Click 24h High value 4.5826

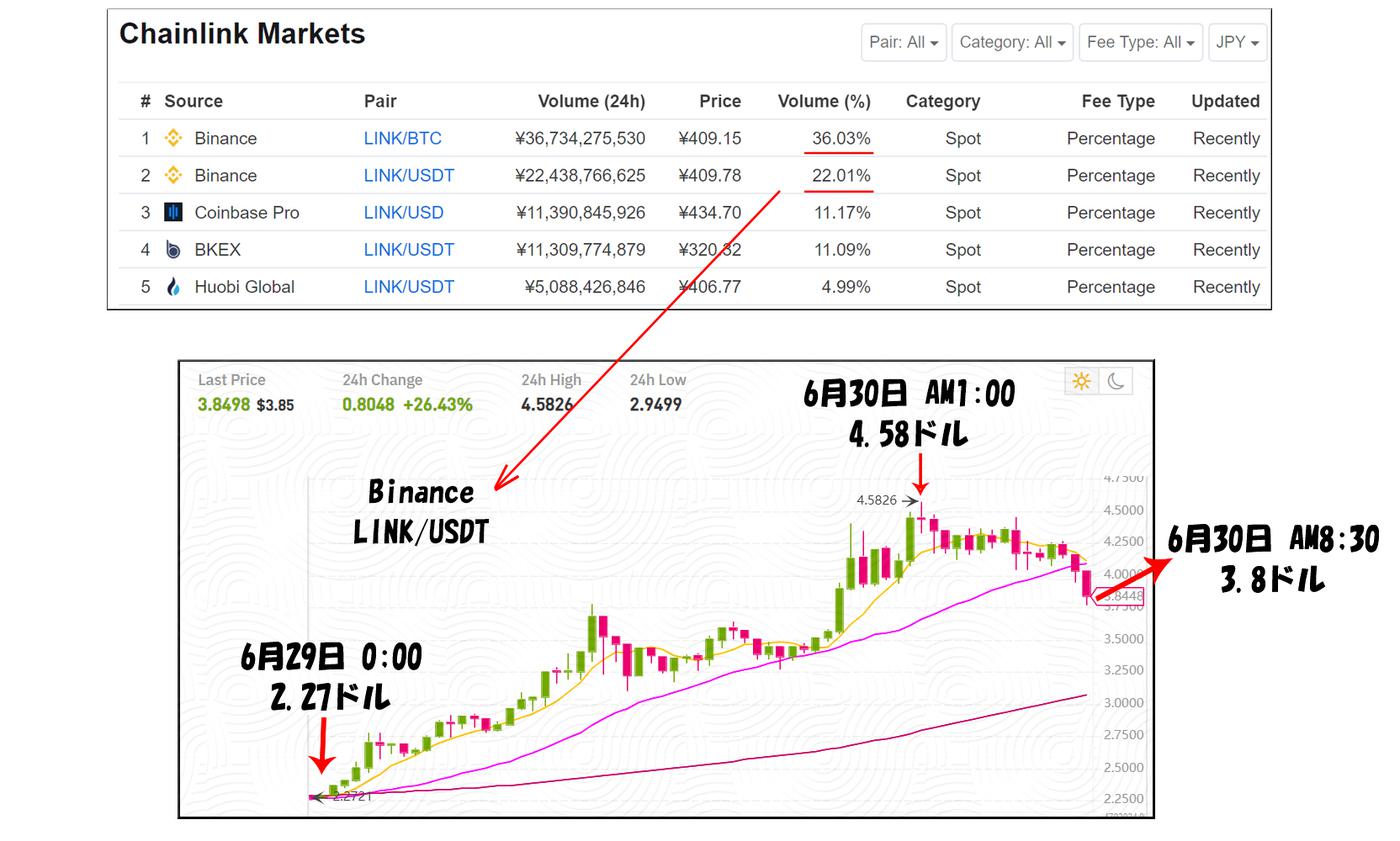[x=547, y=404]
